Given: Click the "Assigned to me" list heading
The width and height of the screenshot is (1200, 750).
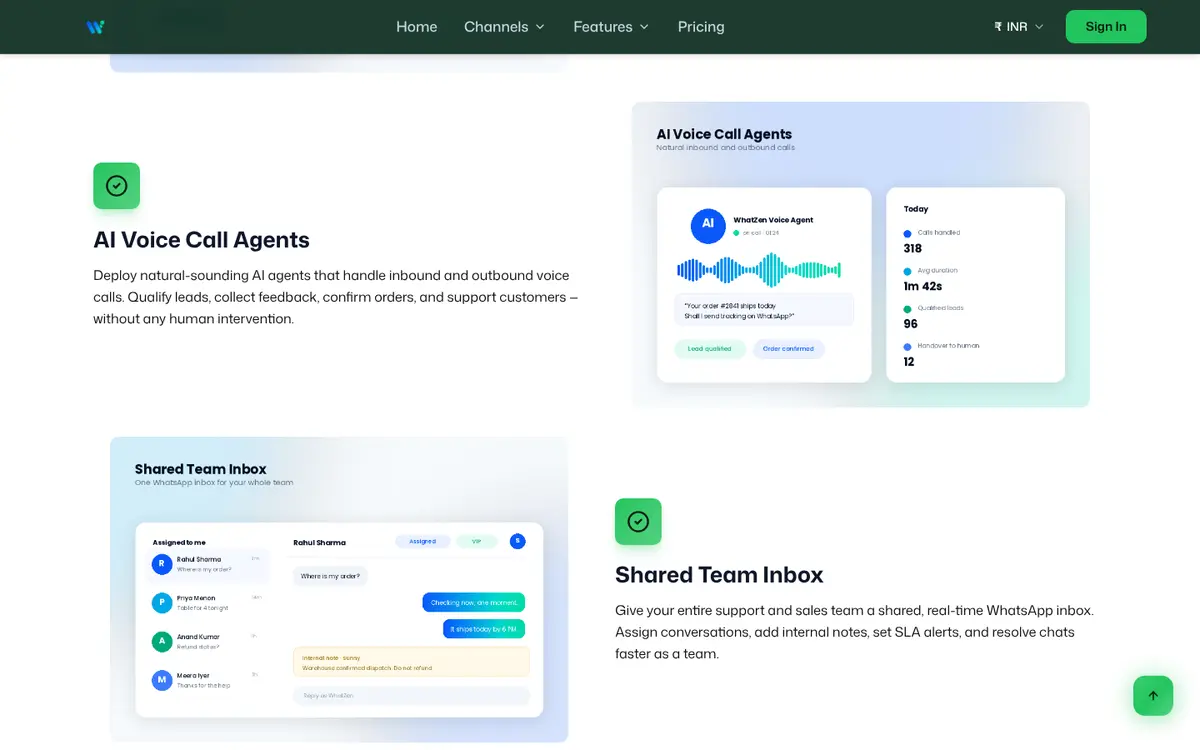Looking at the screenshot, I should [179, 542].
